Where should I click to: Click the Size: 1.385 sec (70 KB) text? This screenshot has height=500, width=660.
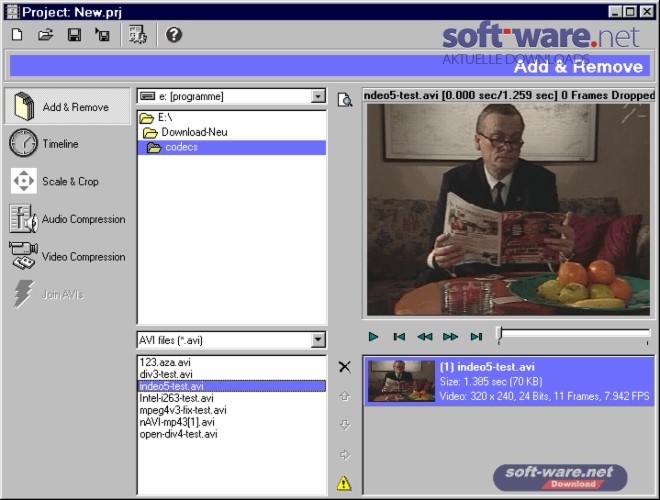click(491, 382)
